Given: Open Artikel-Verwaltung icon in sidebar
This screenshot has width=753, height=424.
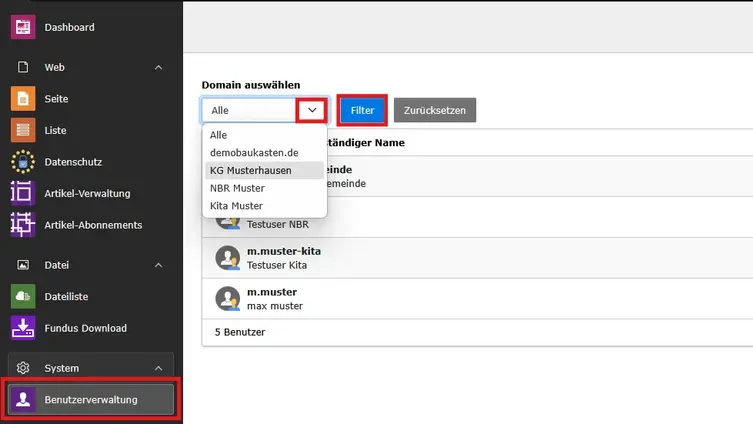Looking at the screenshot, I should (x=22, y=193).
